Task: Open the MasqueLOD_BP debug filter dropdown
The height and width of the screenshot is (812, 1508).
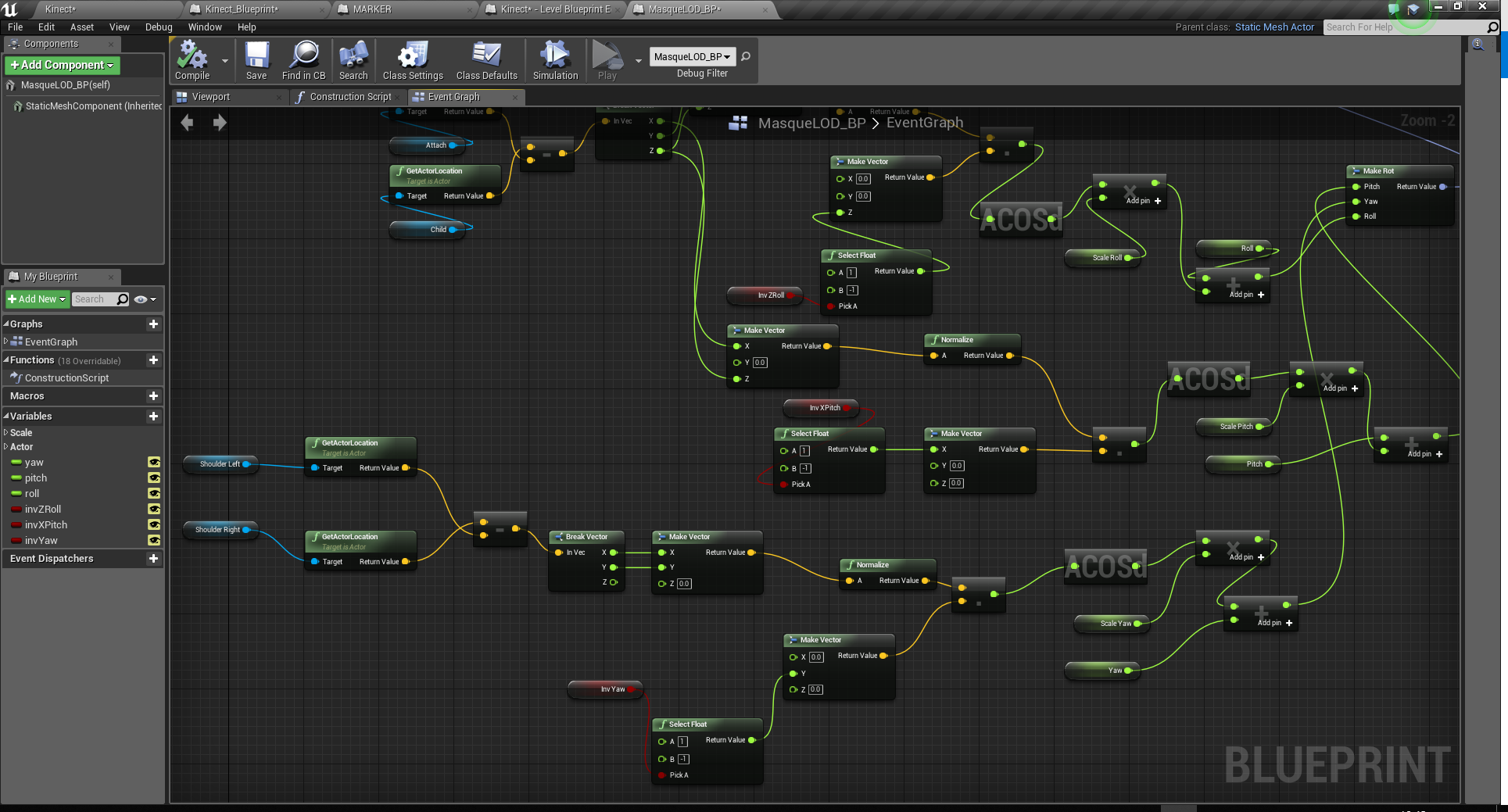Action: (693, 56)
